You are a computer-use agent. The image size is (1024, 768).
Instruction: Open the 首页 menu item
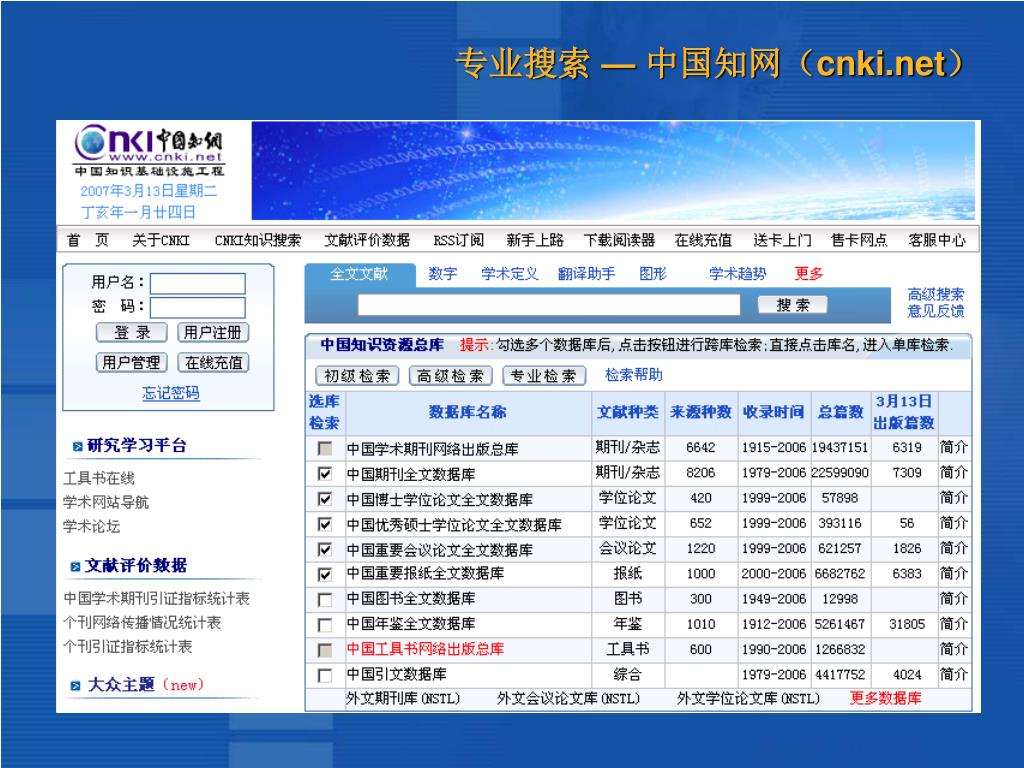pyautogui.click(x=88, y=240)
